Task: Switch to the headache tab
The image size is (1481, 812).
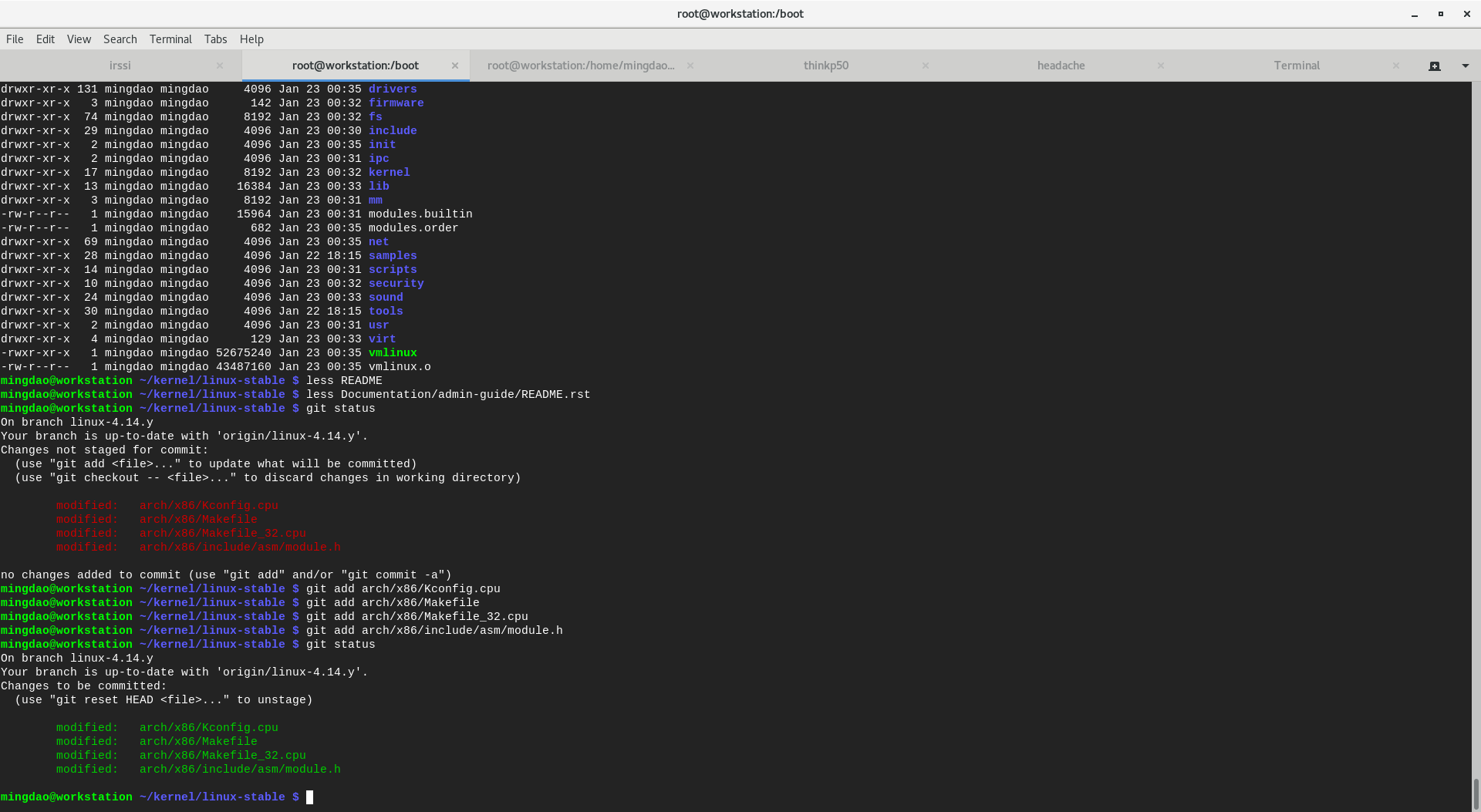Action: 1061,66
